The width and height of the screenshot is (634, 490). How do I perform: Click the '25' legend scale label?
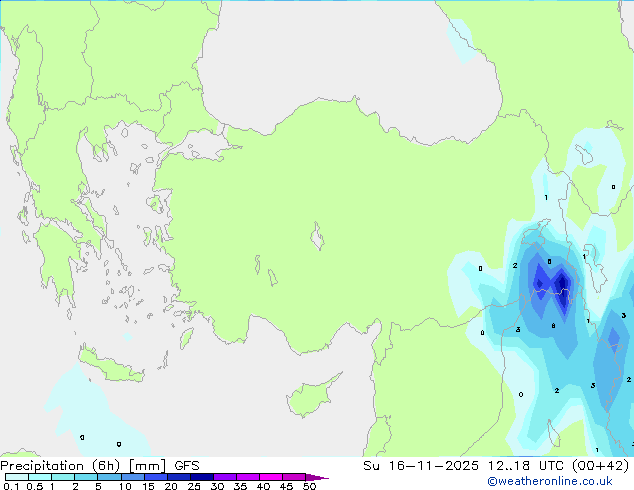[194, 486]
